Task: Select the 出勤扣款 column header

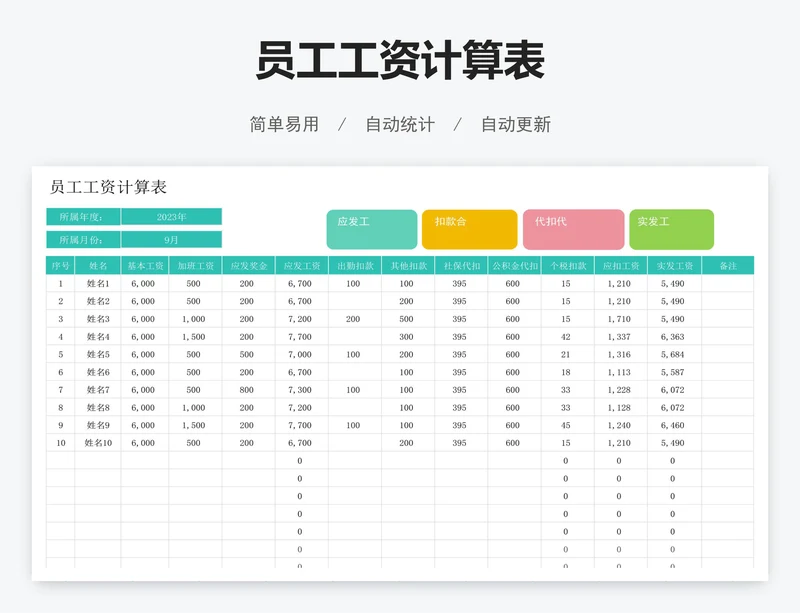Action: click(355, 265)
